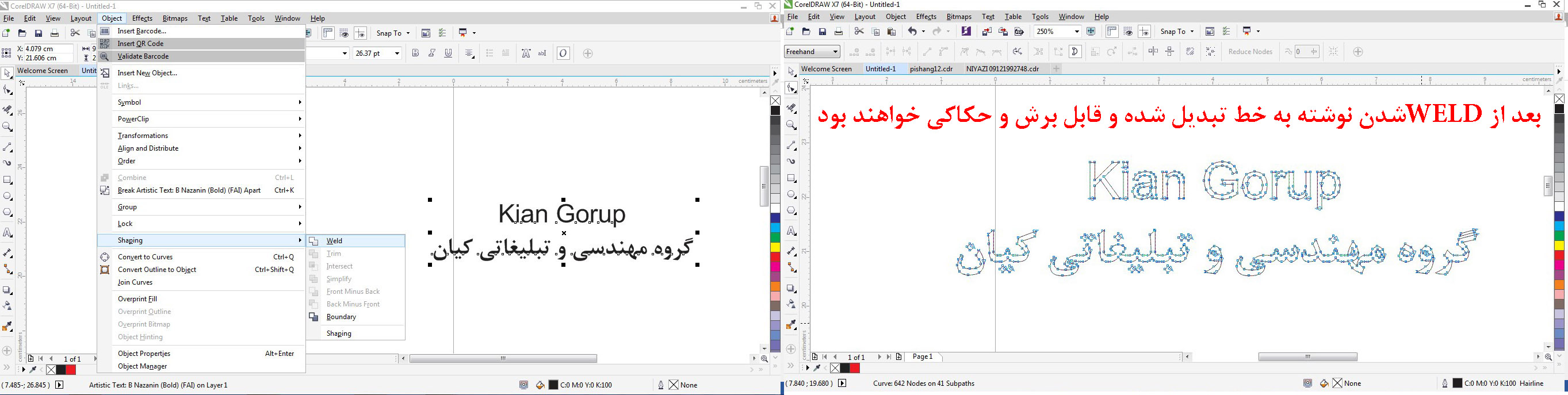
Task: Click the Edit Text abI icon
Action: (x=542, y=53)
